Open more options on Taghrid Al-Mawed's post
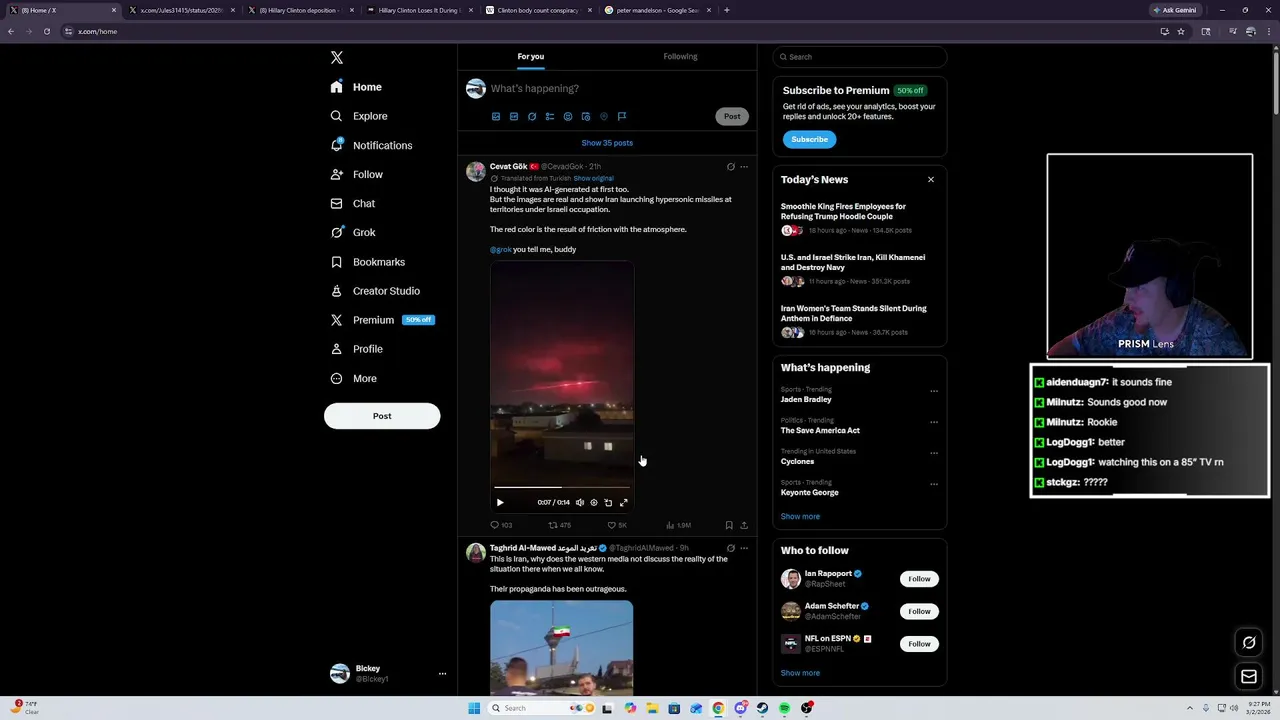Screen dimensions: 1280x720 click(744, 548)
